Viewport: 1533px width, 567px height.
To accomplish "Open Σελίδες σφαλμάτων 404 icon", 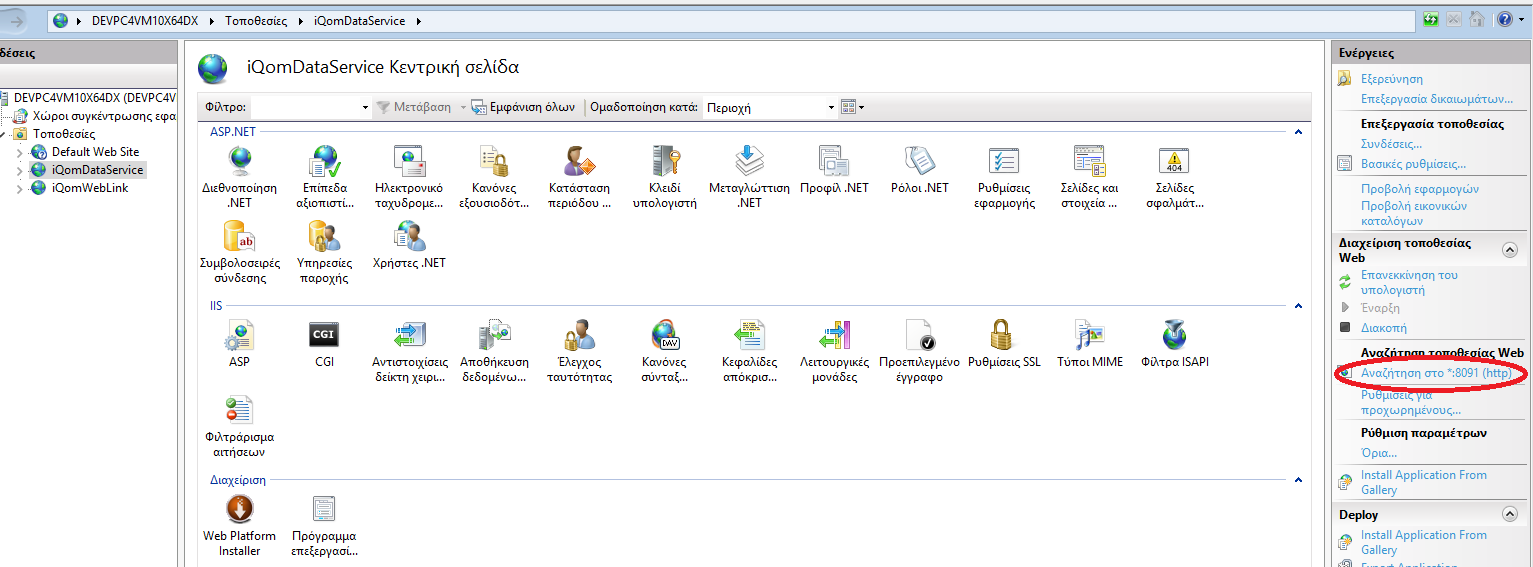I will pyautogui.click(x=1174, y=161).
